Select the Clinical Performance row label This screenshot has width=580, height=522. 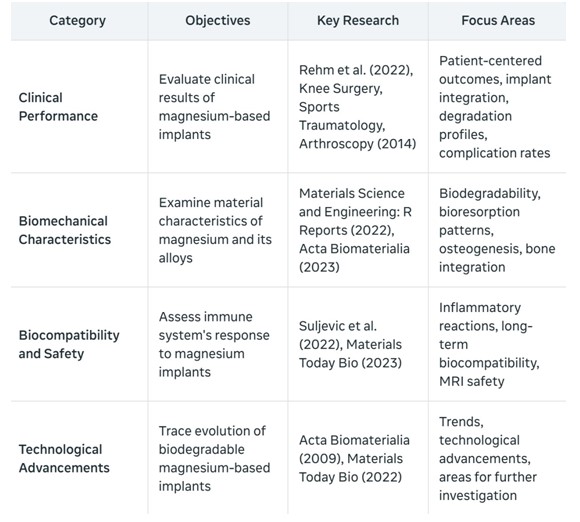(58, 107)
